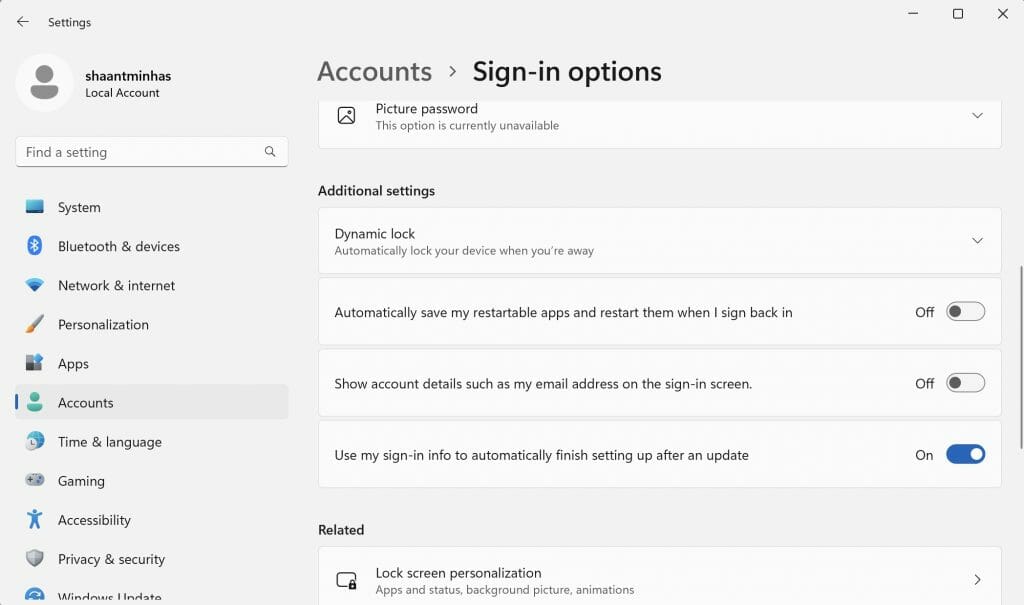The height and width of the screenshot is (605, 1024).
Task: Turn on showing account details on sign-in screen
Action: point(964,382)
